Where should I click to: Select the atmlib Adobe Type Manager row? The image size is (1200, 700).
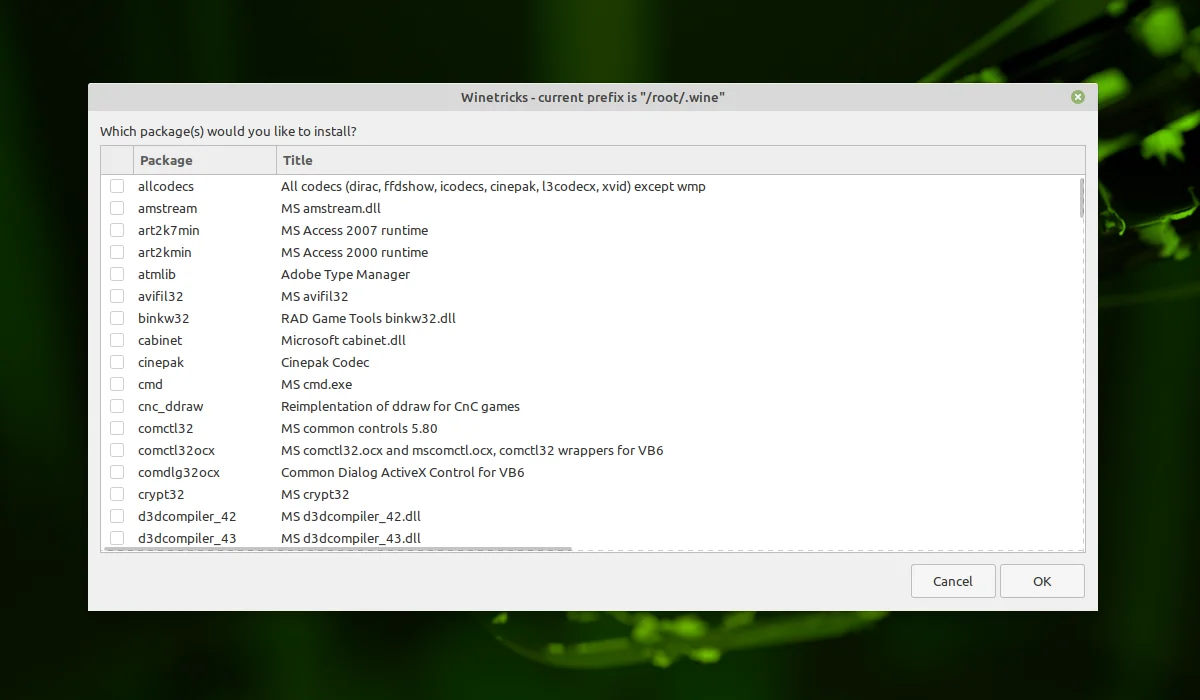point(592,274)
